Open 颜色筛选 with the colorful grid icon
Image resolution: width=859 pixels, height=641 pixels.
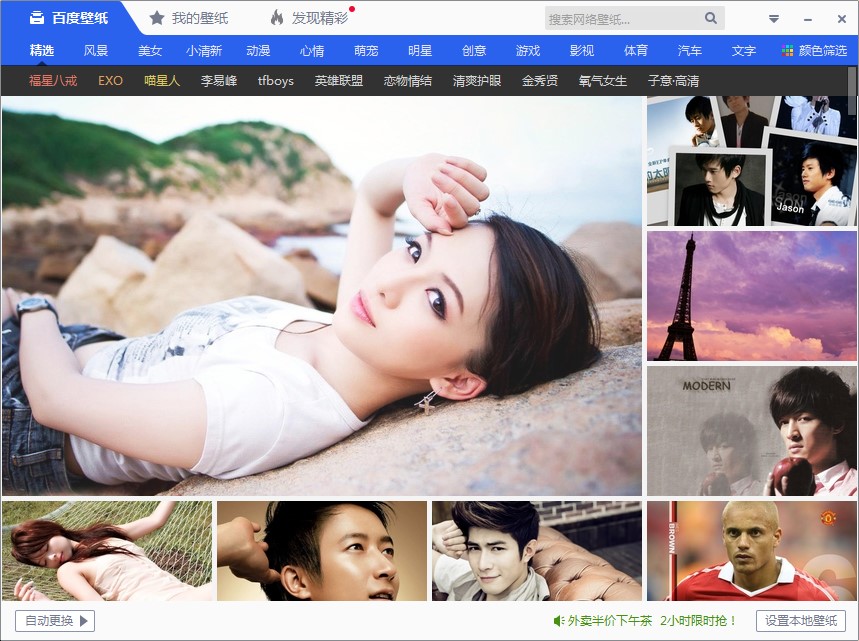click(x=787, y=50)
